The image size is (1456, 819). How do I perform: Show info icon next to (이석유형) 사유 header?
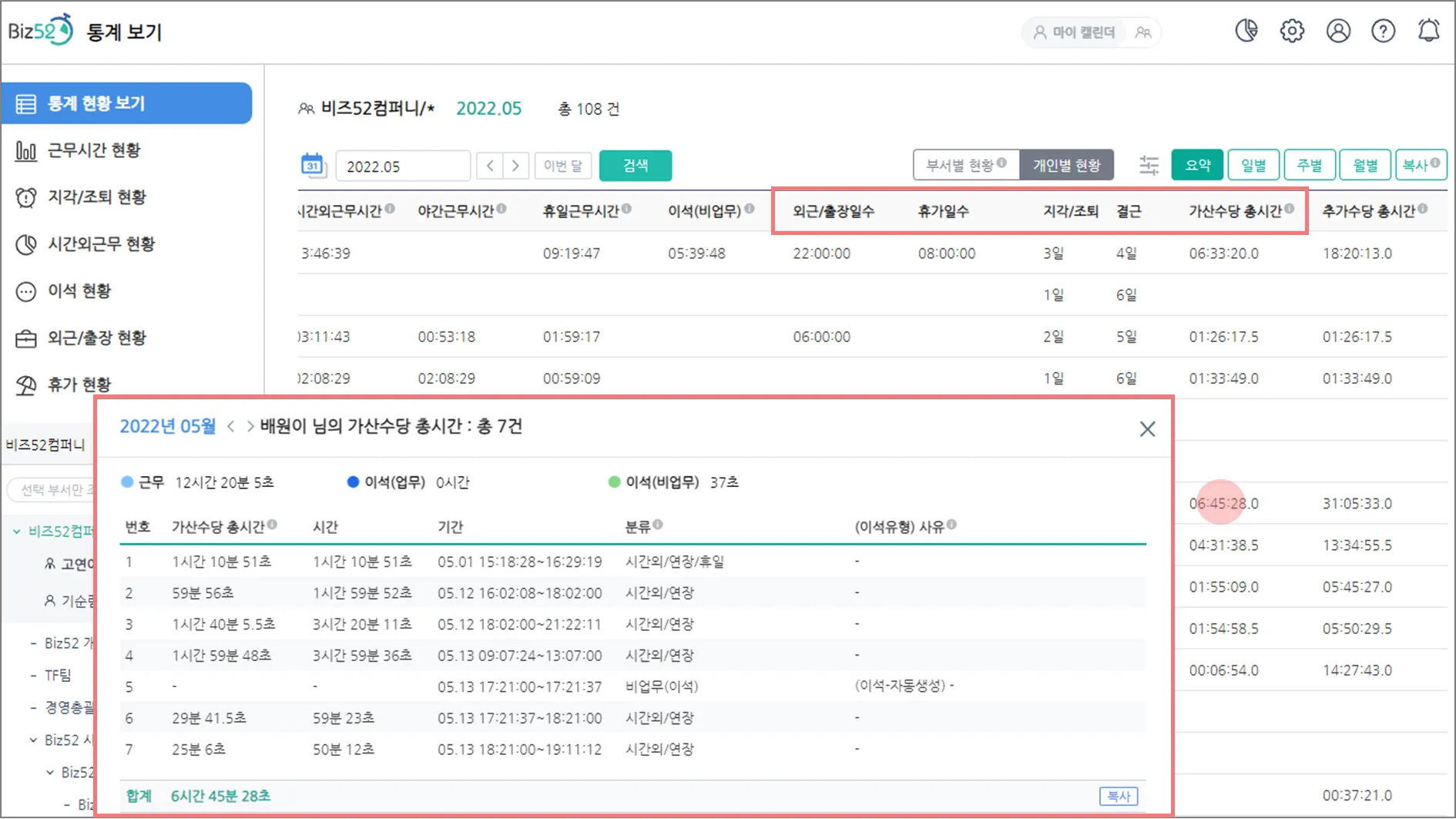(951, 525)
